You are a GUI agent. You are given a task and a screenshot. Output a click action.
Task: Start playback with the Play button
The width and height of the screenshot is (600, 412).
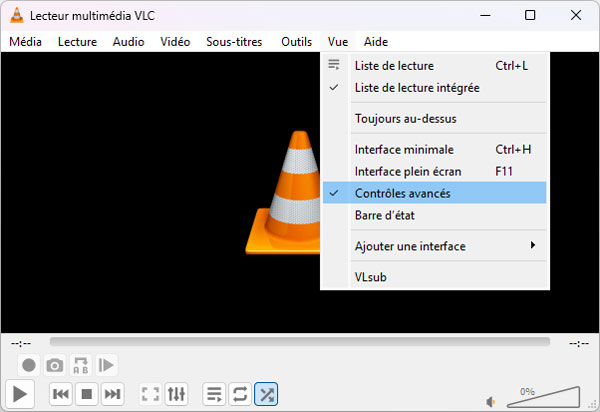click(x=20, y=394)
